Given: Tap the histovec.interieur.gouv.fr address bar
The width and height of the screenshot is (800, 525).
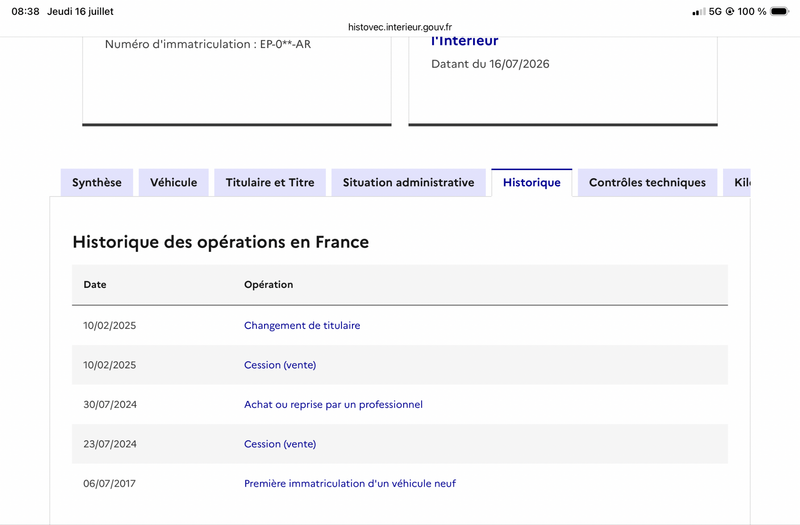Looking at the screenshot, I should click(x=400, y=27).
